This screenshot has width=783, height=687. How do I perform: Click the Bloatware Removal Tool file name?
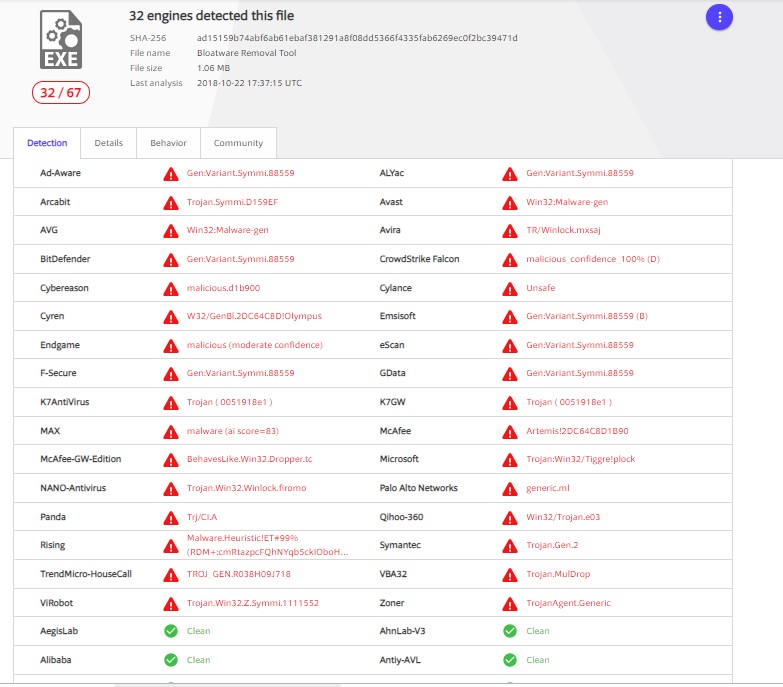247,53
